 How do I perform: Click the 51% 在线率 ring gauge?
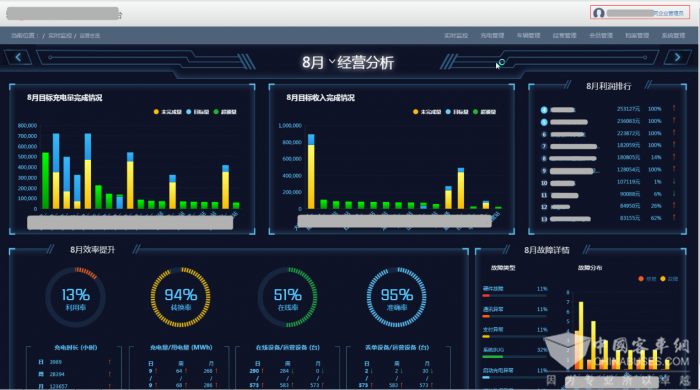click(288, 297)
